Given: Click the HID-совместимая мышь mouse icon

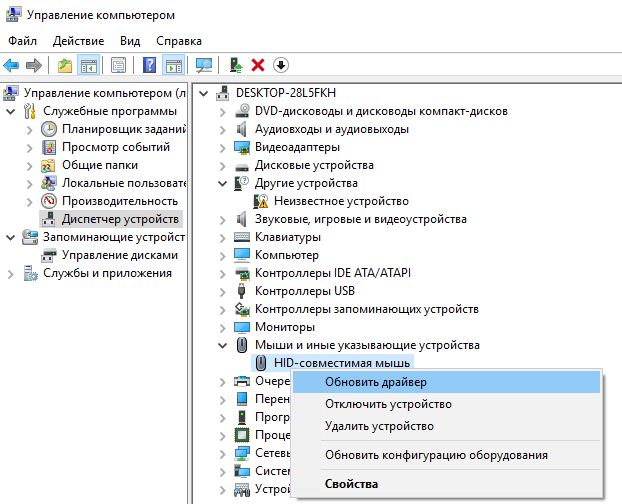Looking at the screenshot, I should click(x=261, y=363).
